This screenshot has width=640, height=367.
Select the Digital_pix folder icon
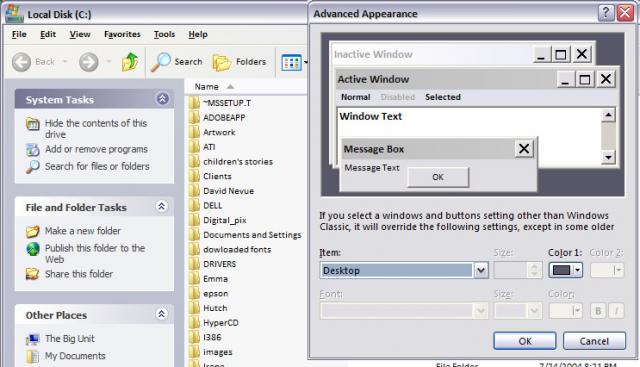[x=194, y=220]
